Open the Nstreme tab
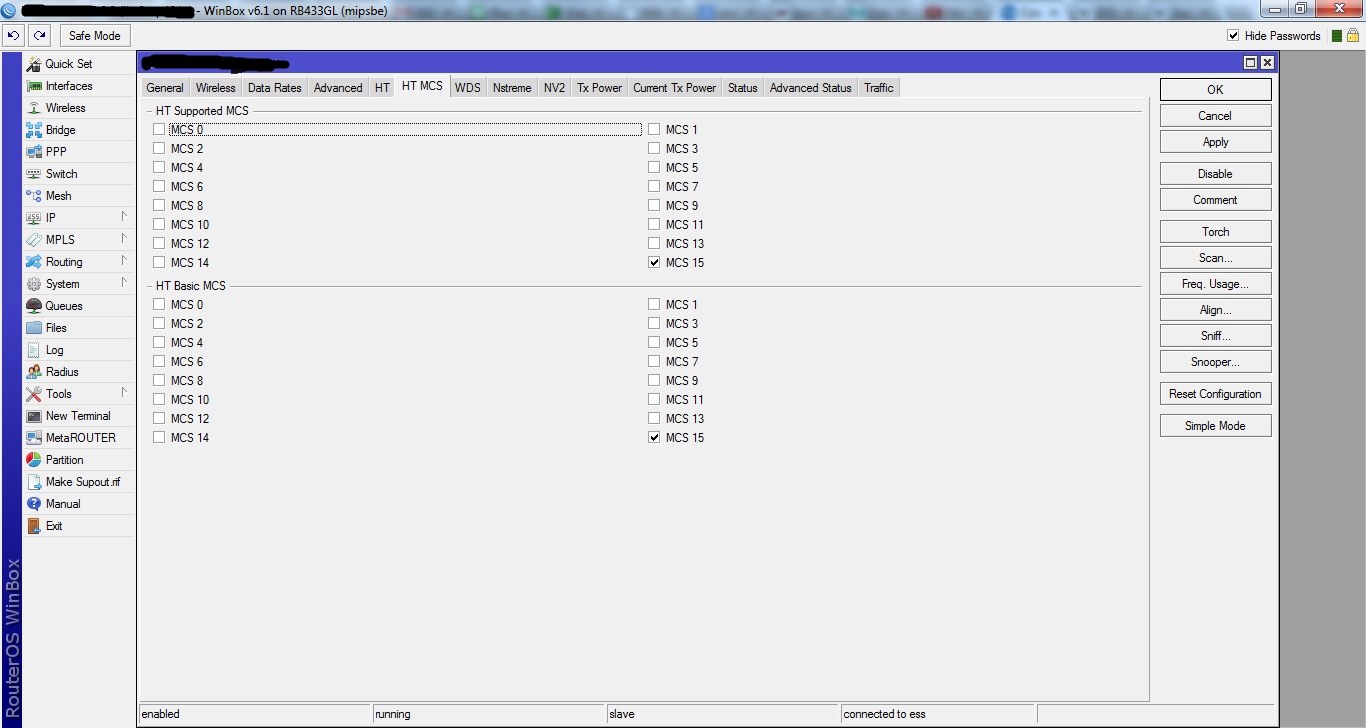The height and width of the screenshot is (728, 1366). pyautogui.click(x=512, y=88)
